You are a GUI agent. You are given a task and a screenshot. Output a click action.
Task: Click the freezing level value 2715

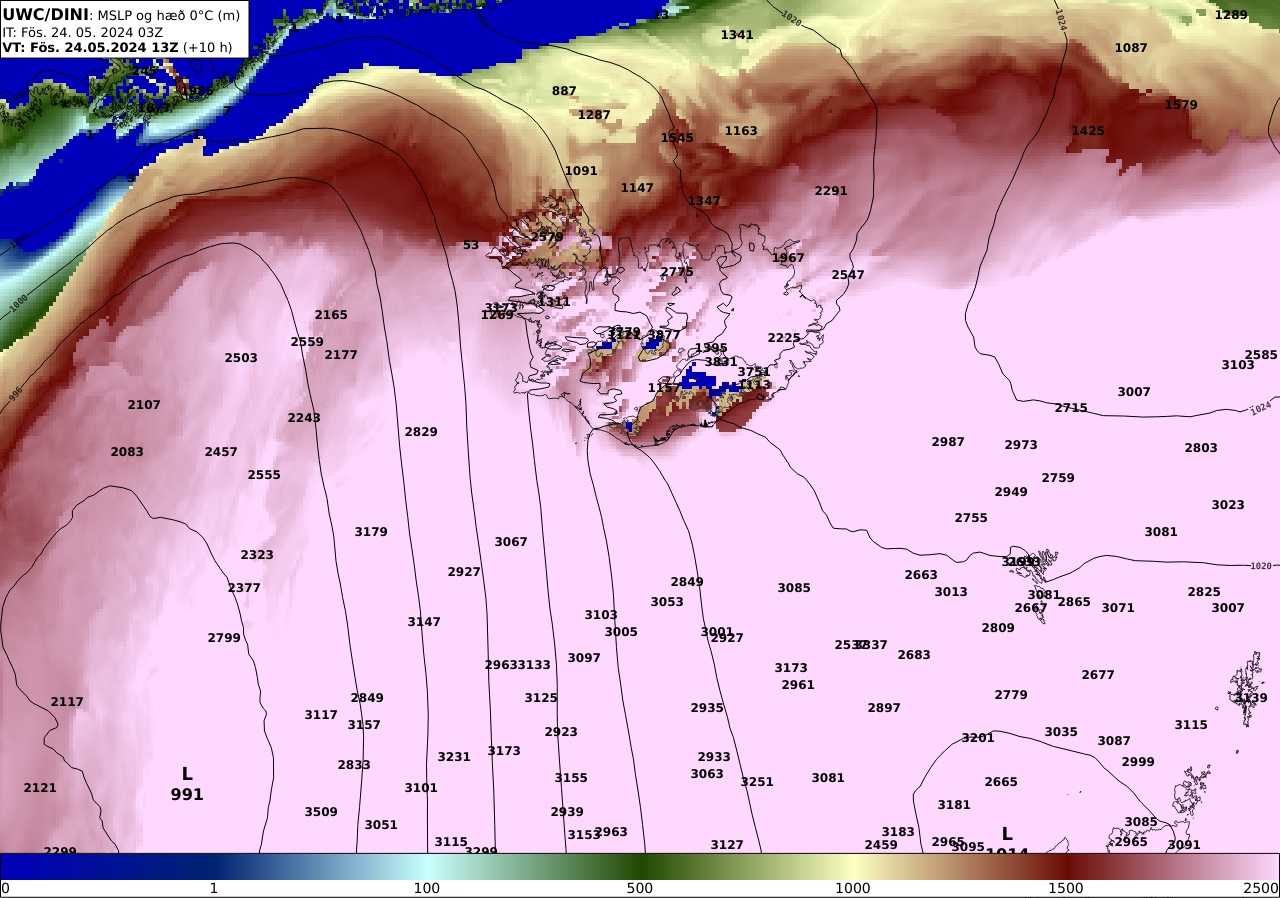(x=1071, y=408)
